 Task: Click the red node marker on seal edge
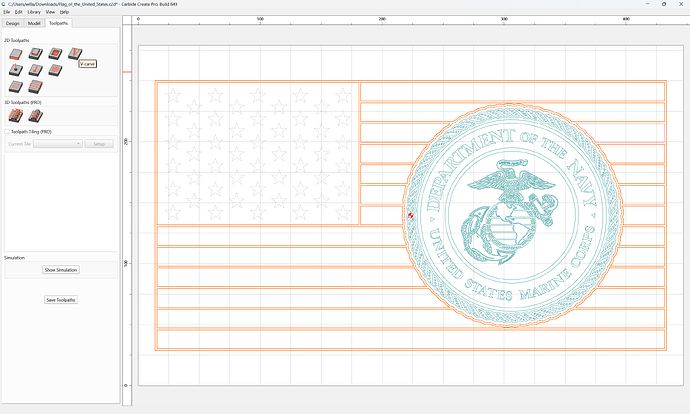(x=411, y=215)
